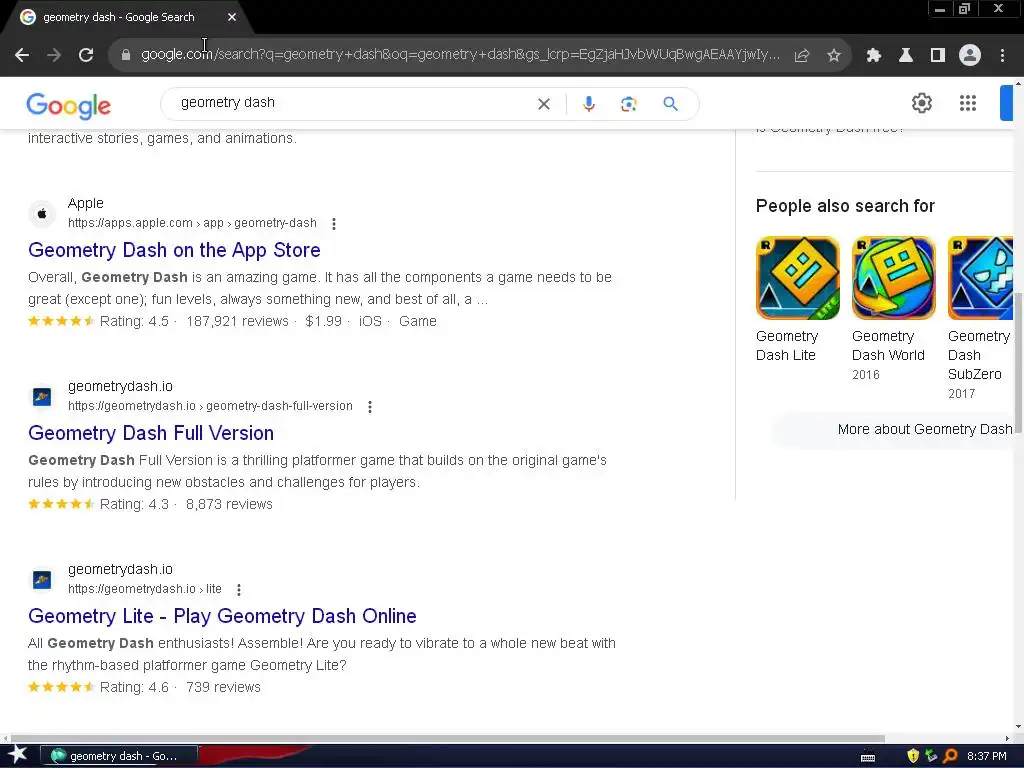Go back using the browser back arrow
This screenshot has height=768, width=1024.
pos(22,56)
